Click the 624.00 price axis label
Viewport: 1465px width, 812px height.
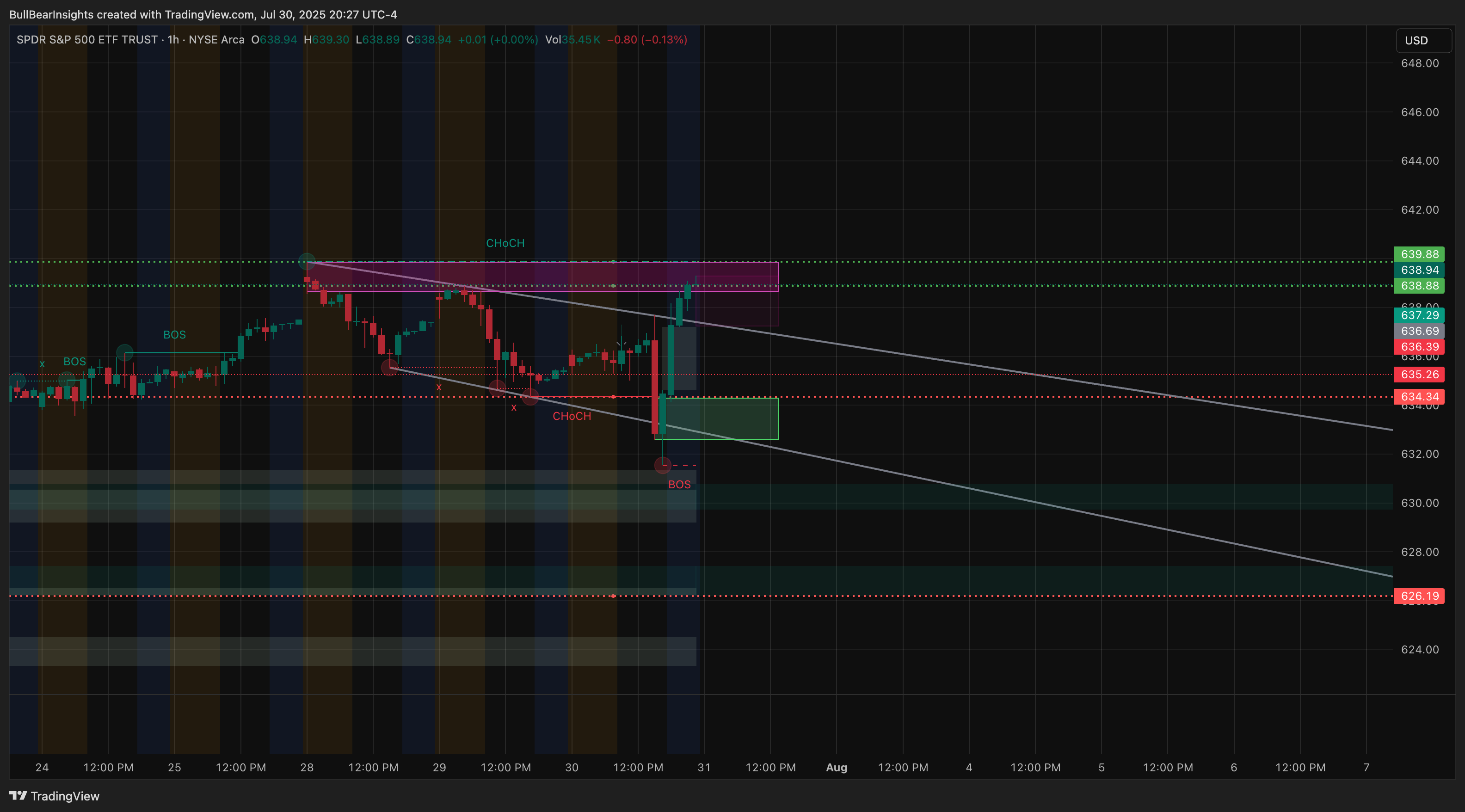click(1420, 649)
